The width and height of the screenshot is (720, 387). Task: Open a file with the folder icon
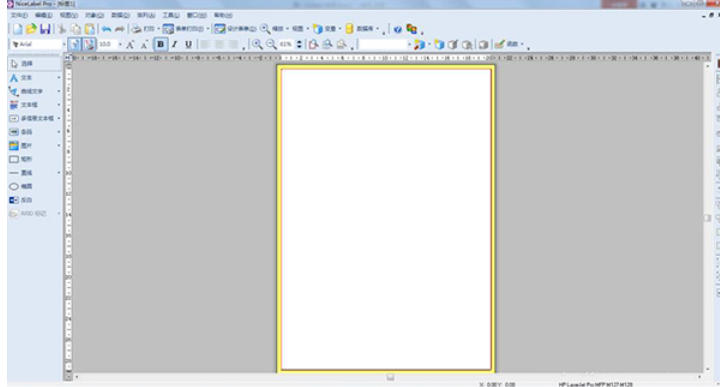(x=31, y=29)
